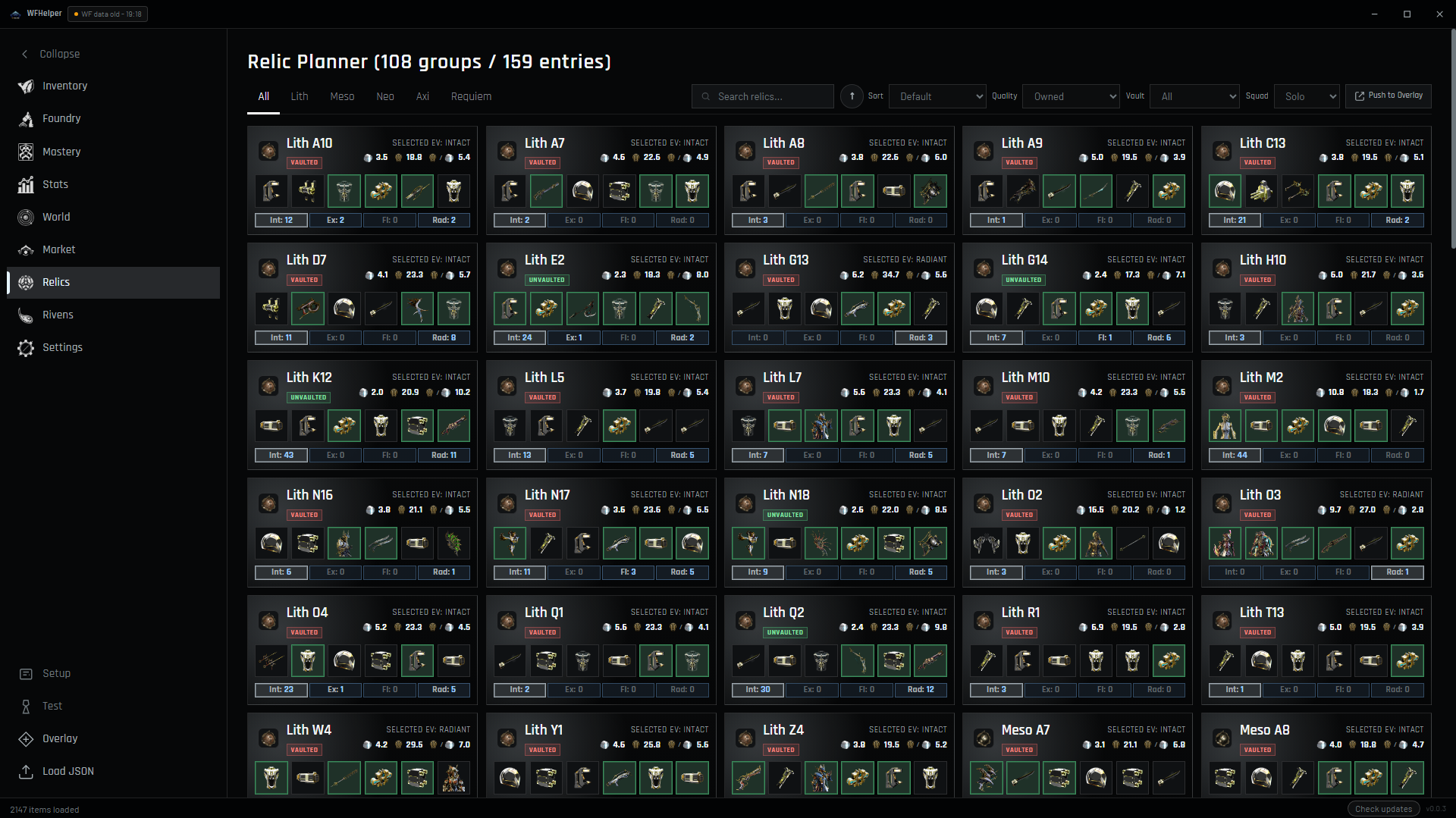Select Ex: 2 refinement on Lith A10
This screenshot has width=1456, height=818.
pyautogui.click(x=335, y=221)
